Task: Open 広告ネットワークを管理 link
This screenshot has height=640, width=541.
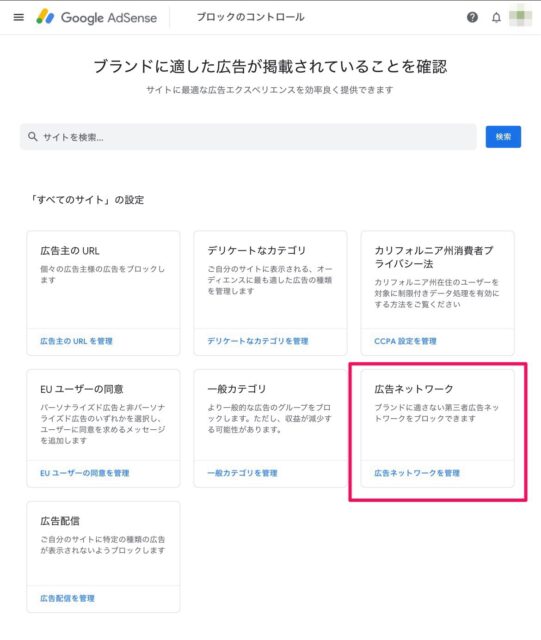Action: pyautogui.click(x=417, y=473)
